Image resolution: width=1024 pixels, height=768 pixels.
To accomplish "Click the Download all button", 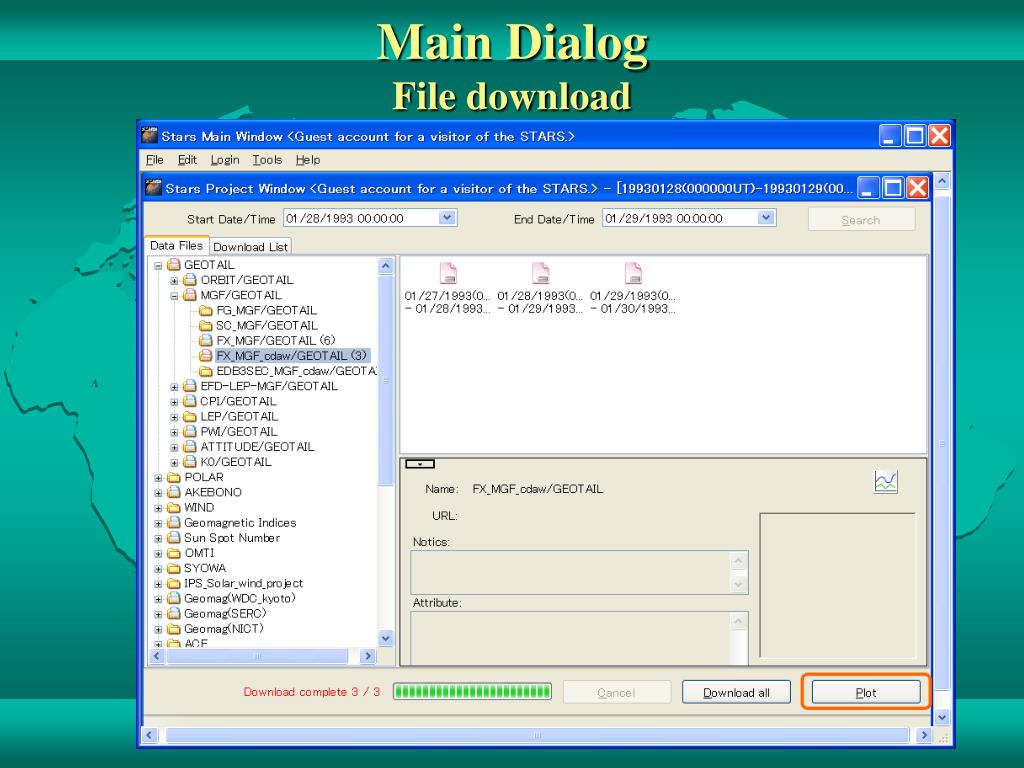I will coord(736,692).
